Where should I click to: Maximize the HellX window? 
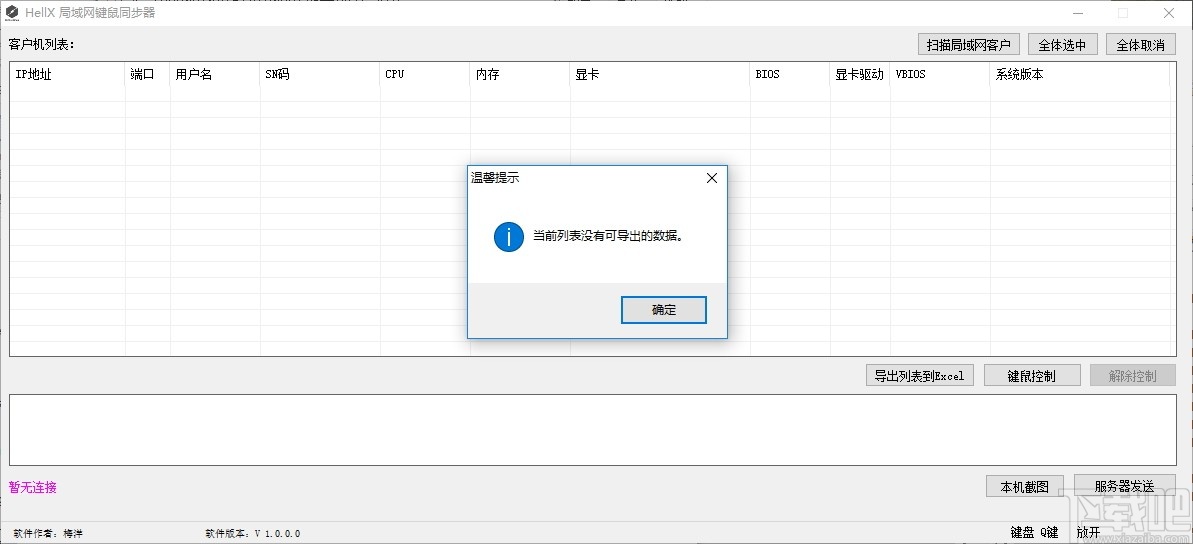coord(1123,13)
